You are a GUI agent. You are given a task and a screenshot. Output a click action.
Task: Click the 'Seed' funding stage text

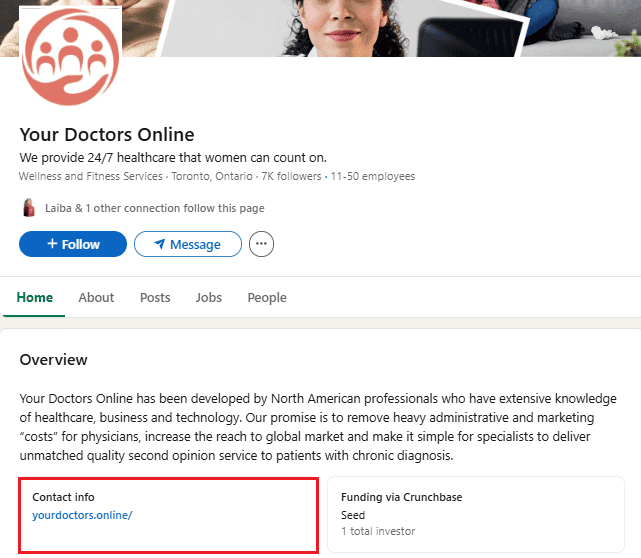tap(353, 515)
